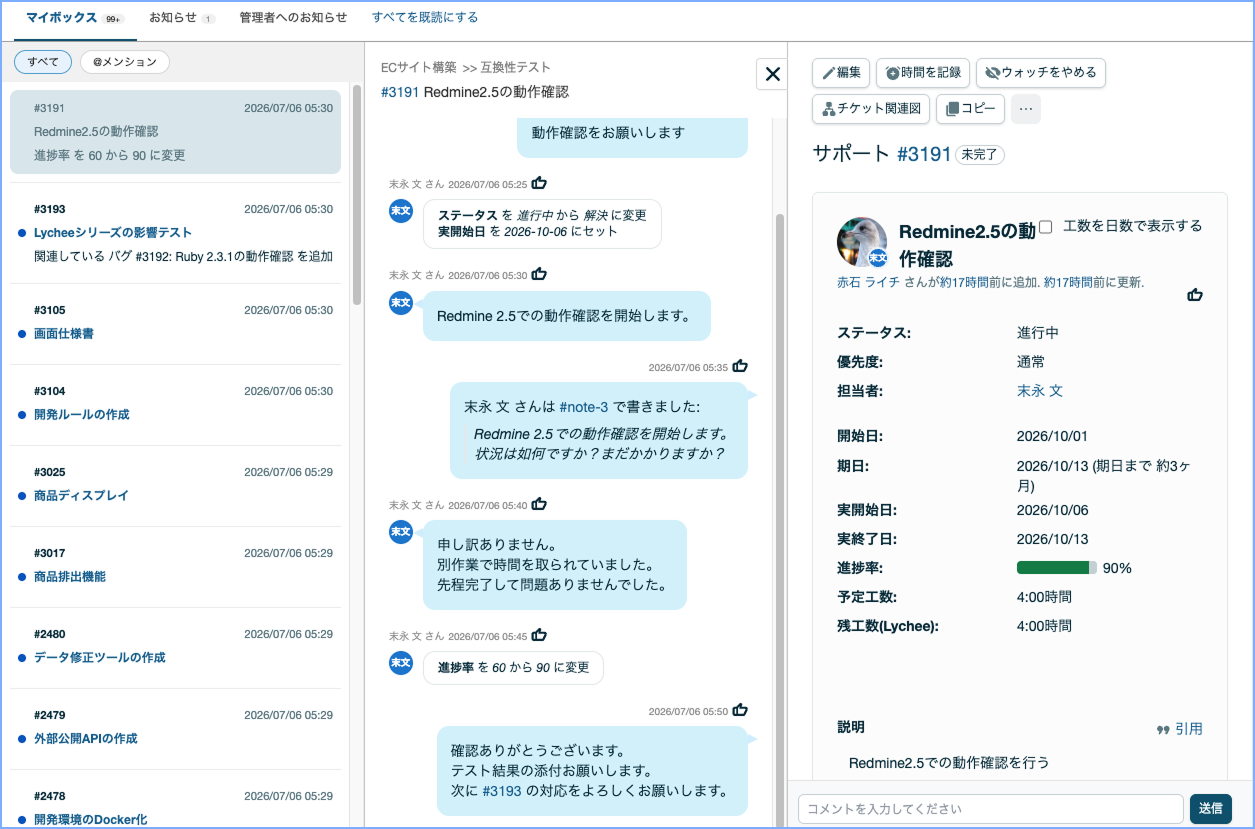Close the ticket conversation panel
The width and height of the screenshot is (1255, 829).
point(772,73)
